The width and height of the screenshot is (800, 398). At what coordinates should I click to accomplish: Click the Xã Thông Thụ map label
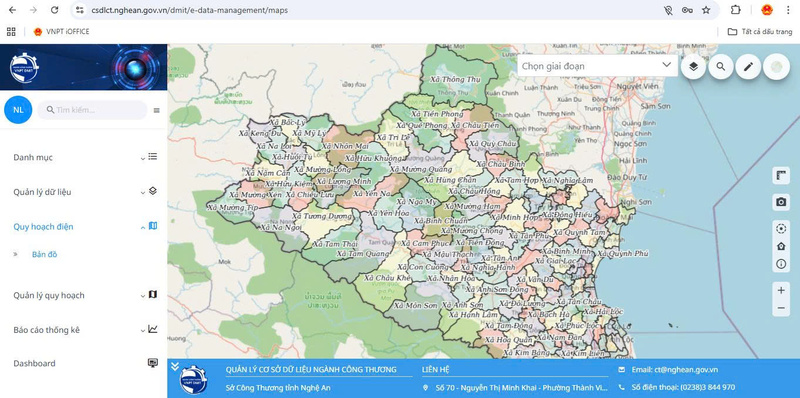coord(455,80)
